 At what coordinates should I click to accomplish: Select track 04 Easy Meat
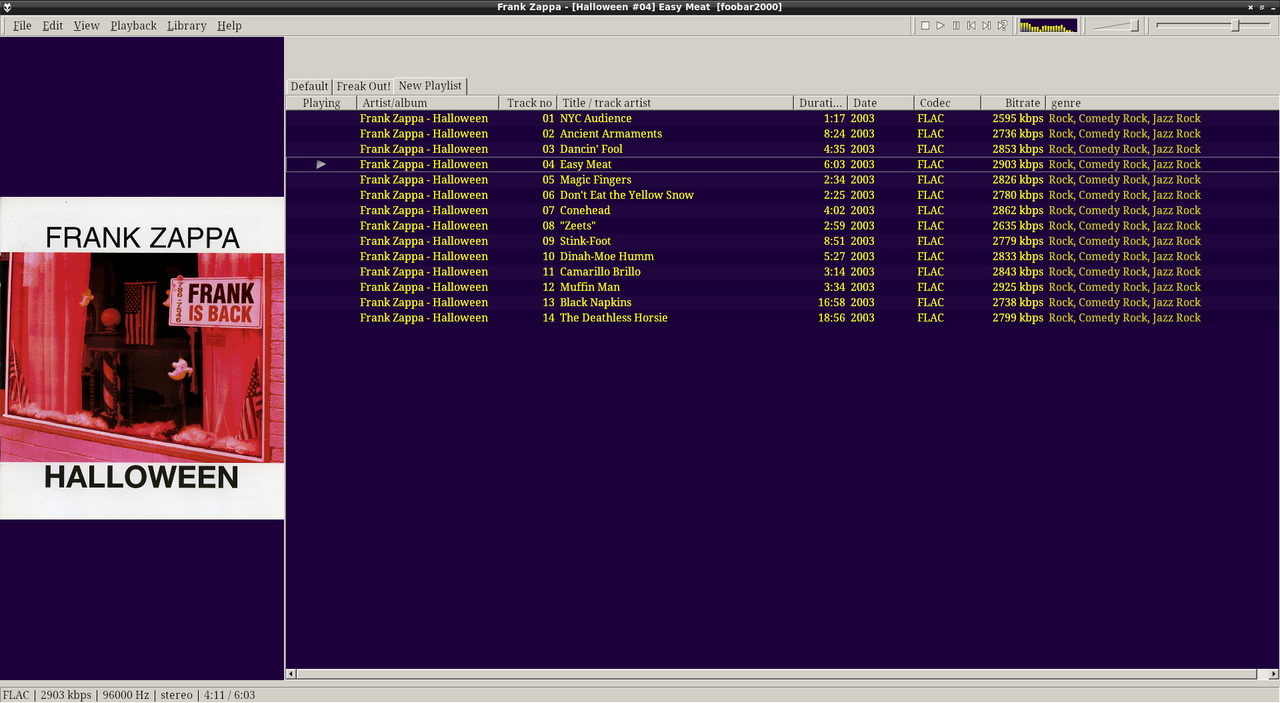[782, 164]
